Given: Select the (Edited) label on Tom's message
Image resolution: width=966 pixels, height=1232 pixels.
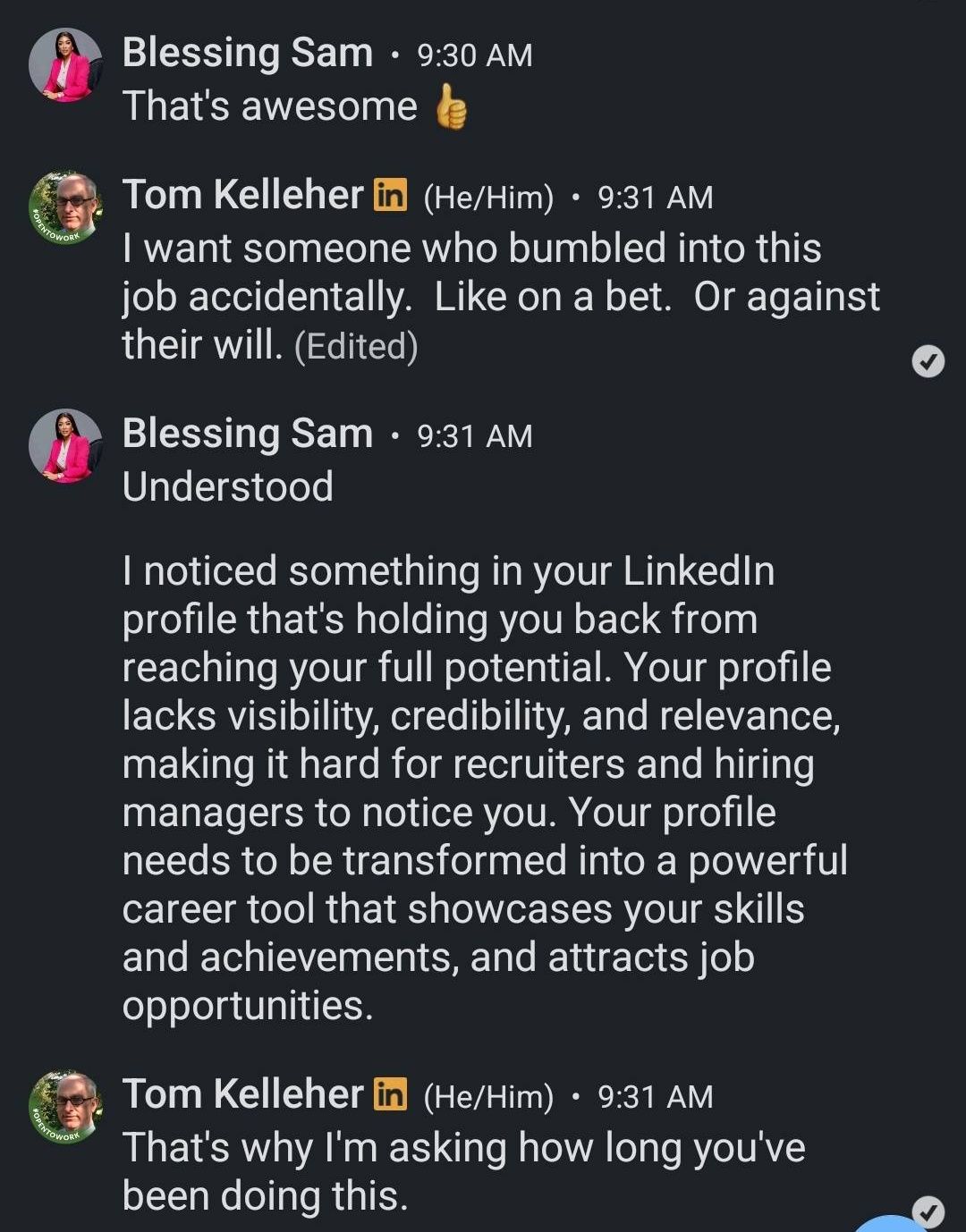Looking at the screenshot, I should (356, 347).
